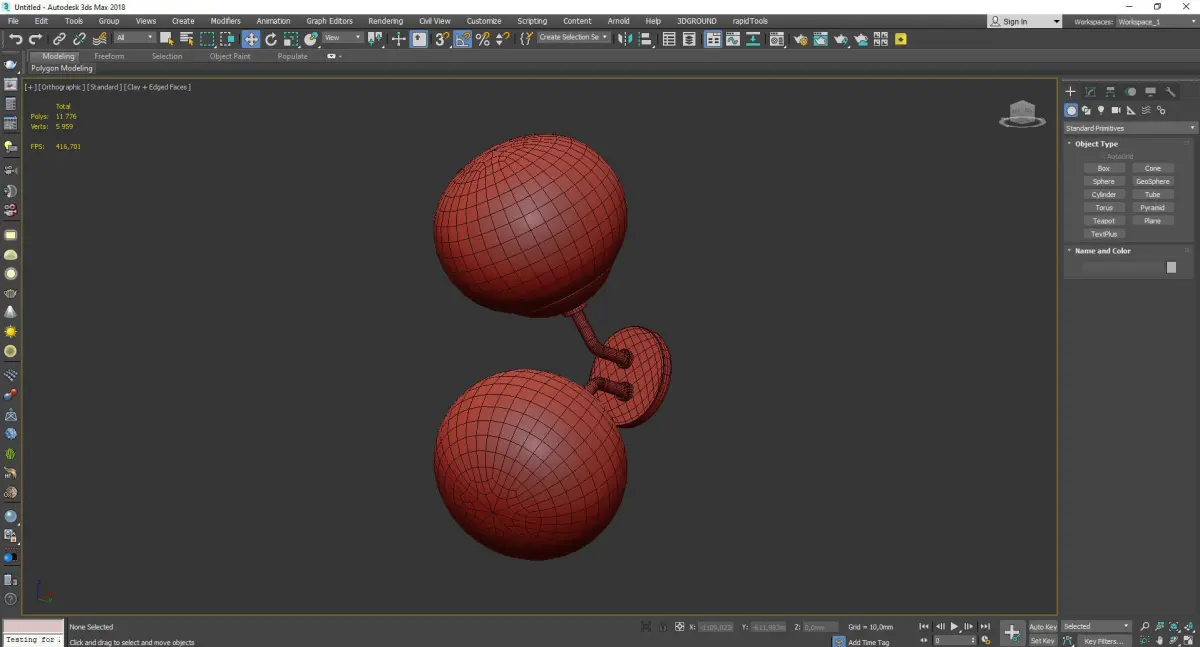The width and height of the screenshot is (1200, 647).
Task: Click the GeoSphere primitive button
Action: tap(1153, 182)
